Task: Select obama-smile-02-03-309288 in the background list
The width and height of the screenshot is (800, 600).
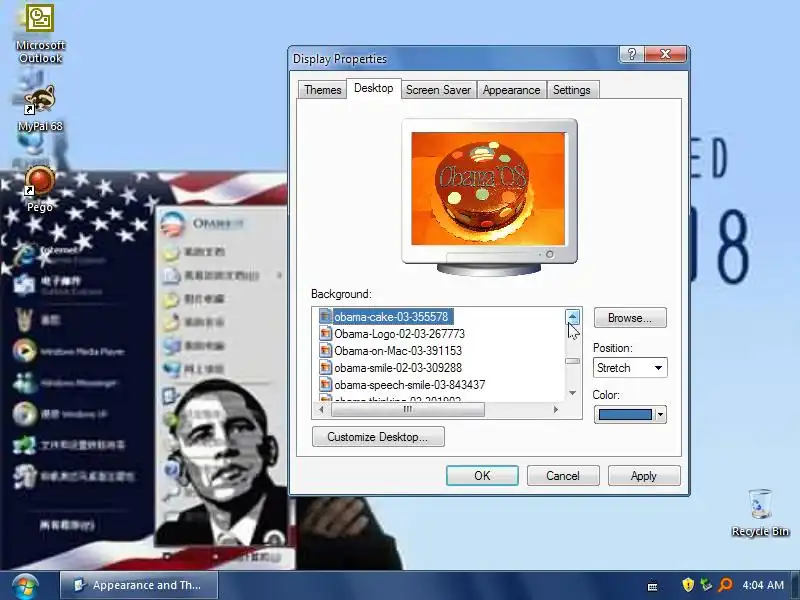Action: [x=397, y=368]
